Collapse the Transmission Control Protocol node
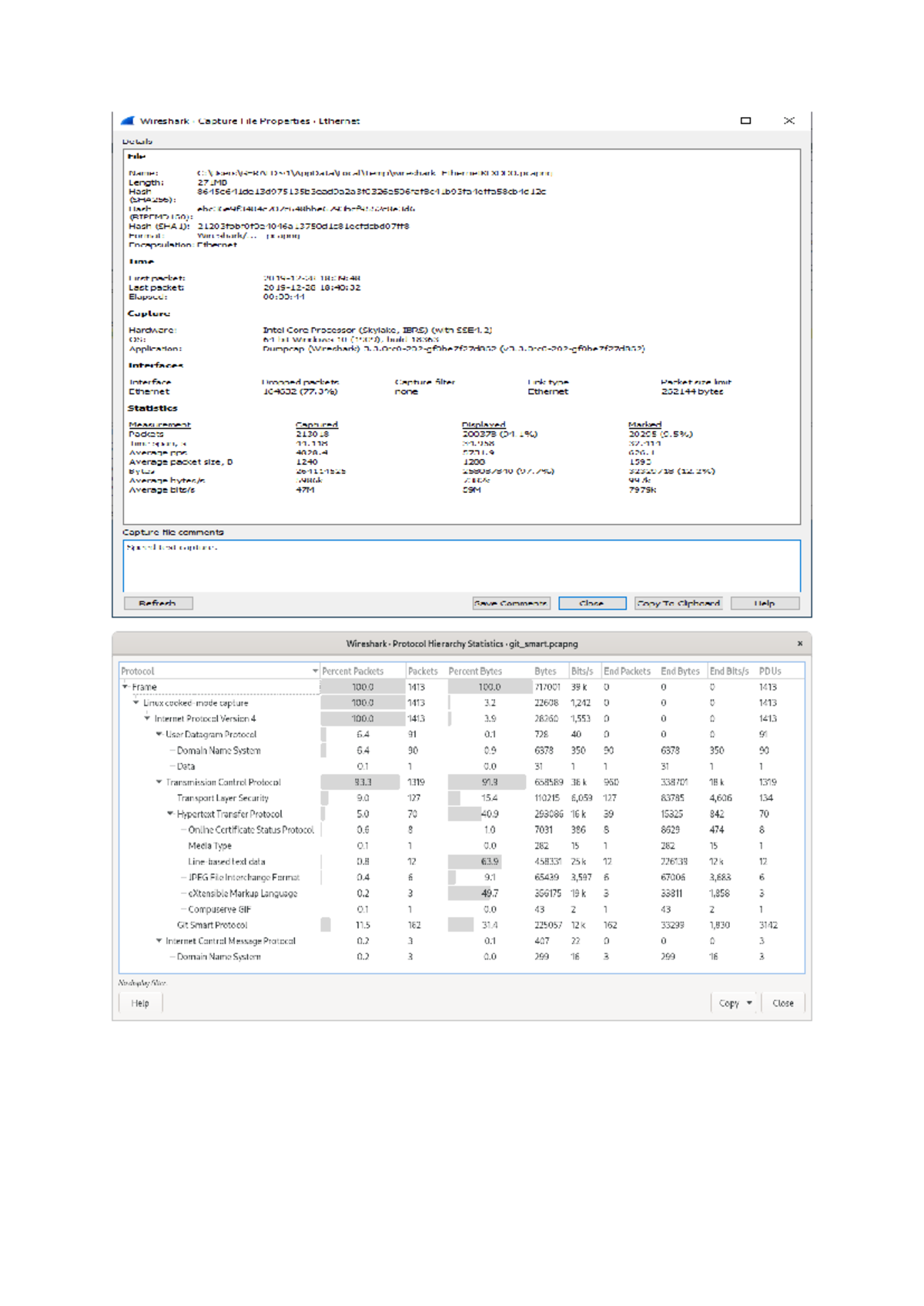This screenshot has width=924, height=1306. coord(159,782)
